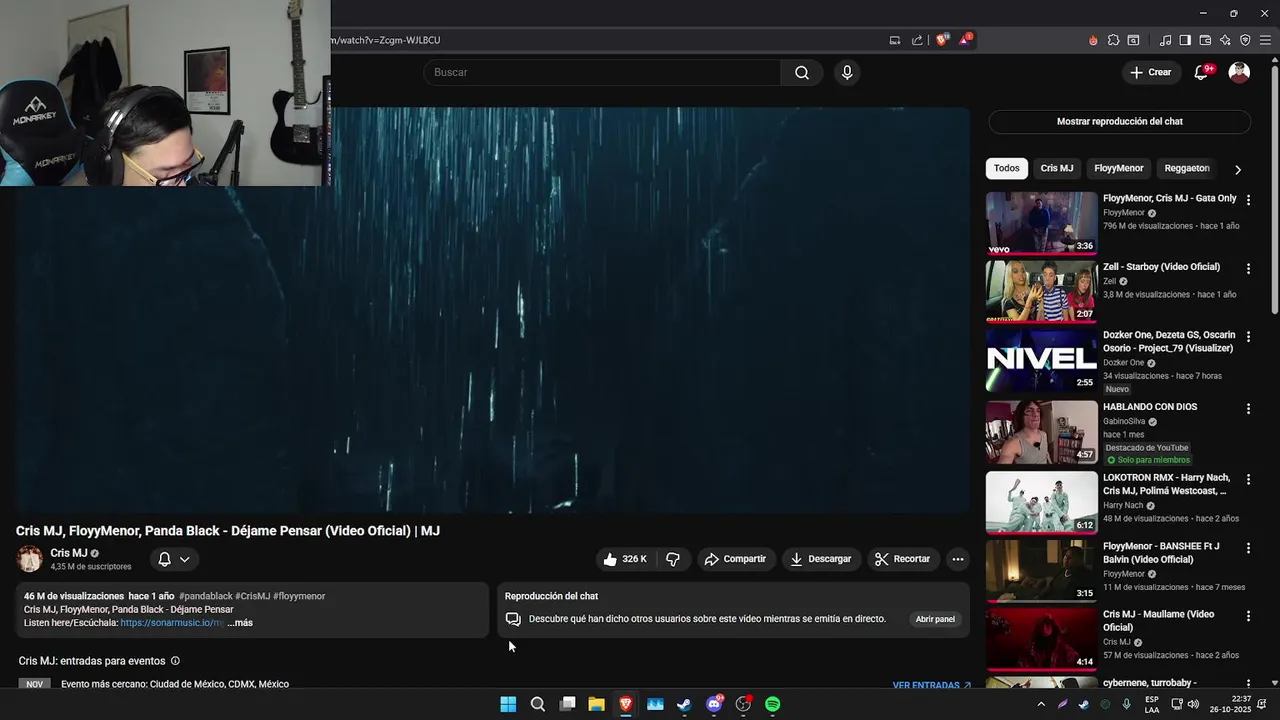Open the browser hamburger menu
The width and height of the screenshot is (1280, 720).
[x=1265, y=40]
